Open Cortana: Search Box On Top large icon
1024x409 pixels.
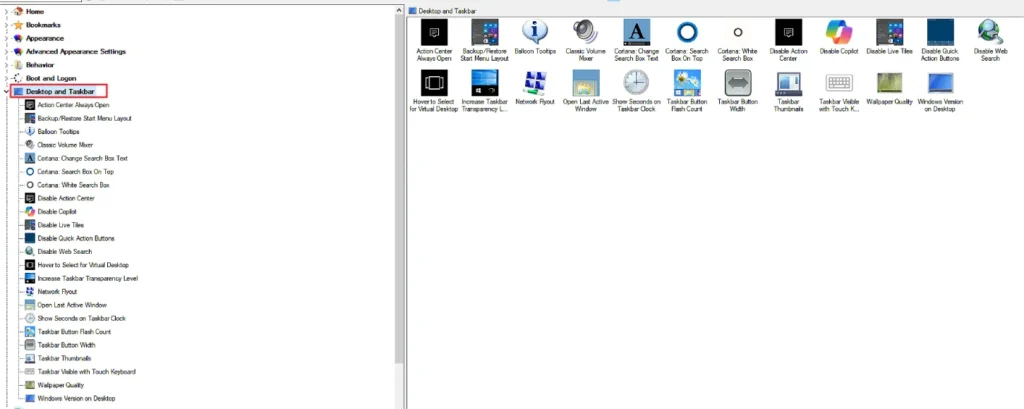(686, 32)
